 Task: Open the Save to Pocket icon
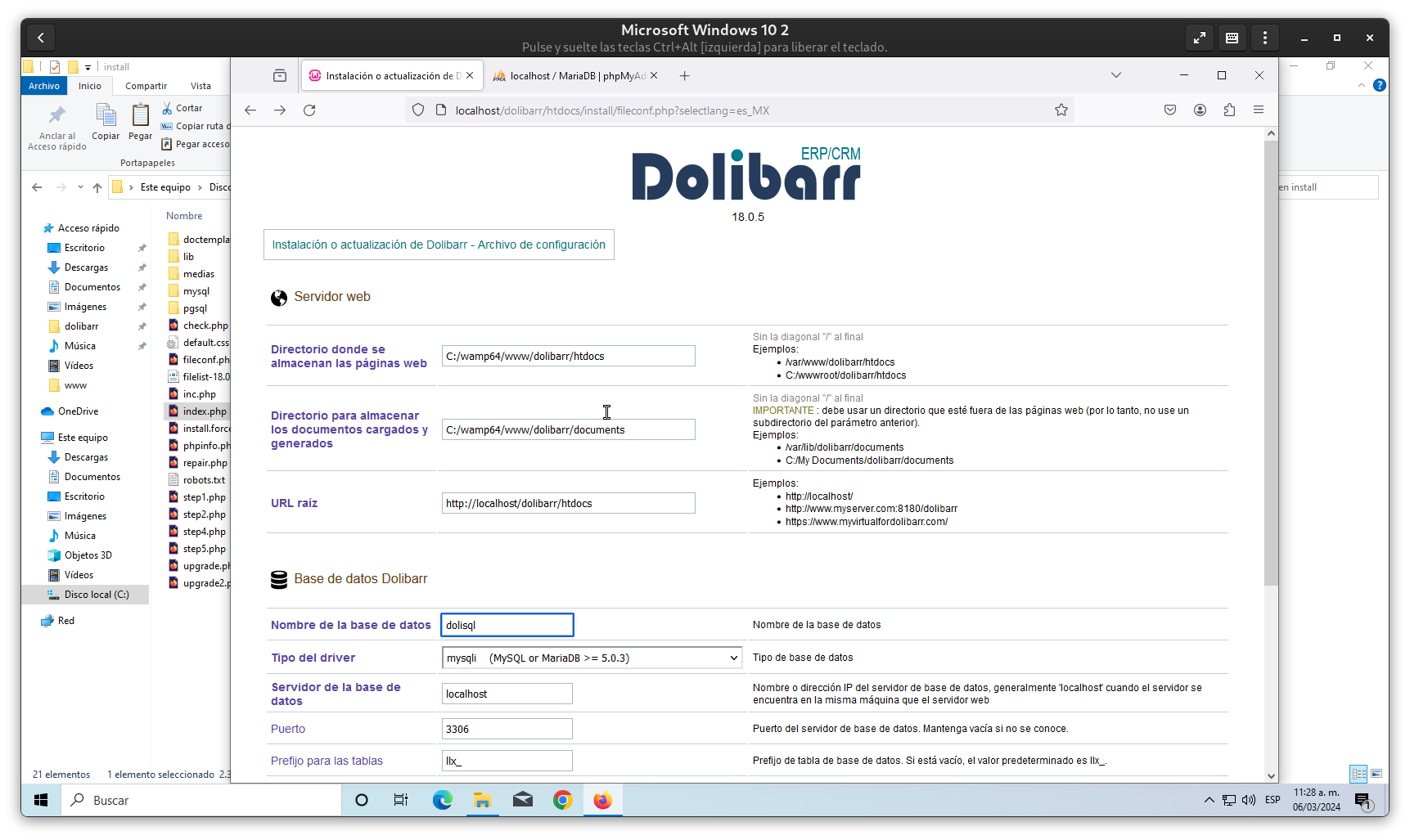point(1170,110)
